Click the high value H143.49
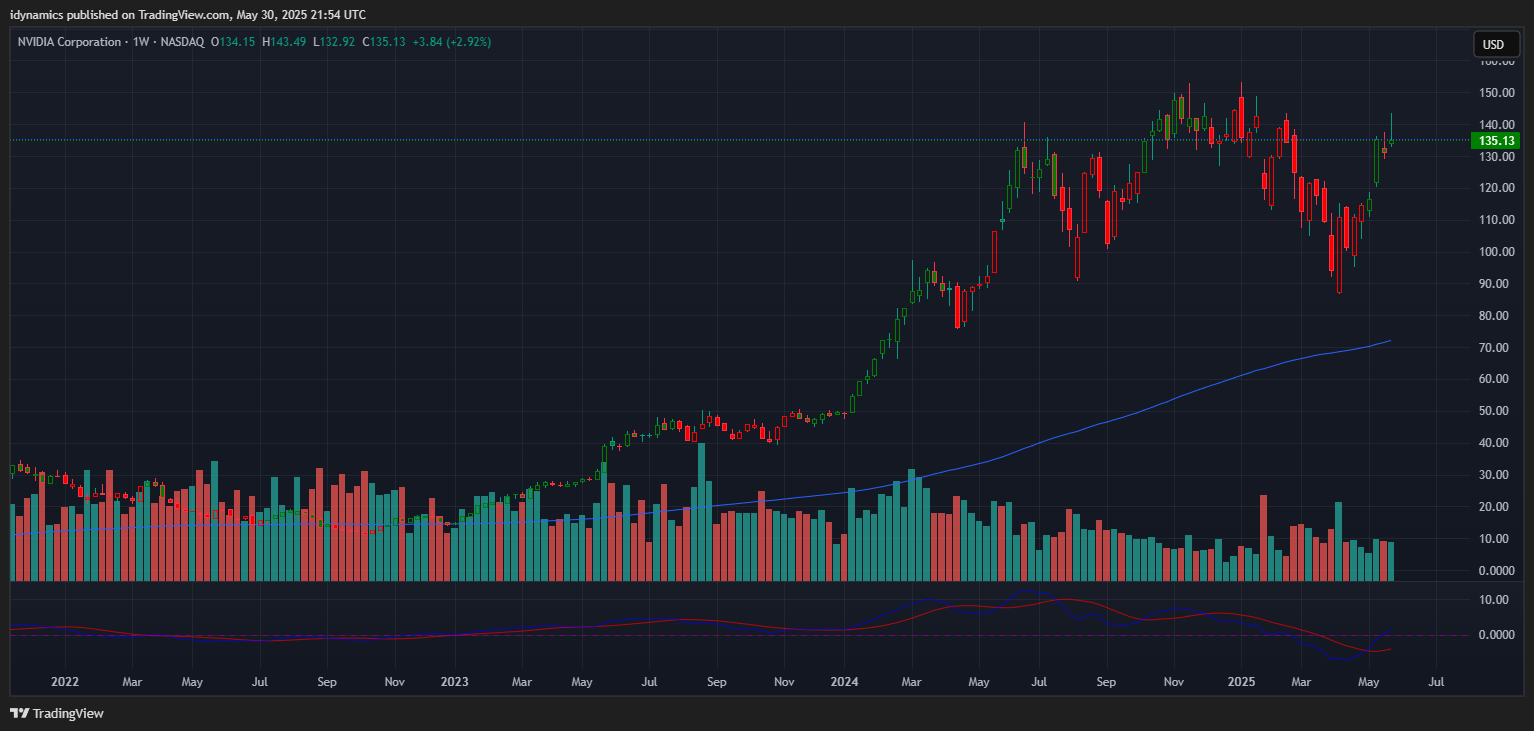Screen dimensions: 1534x731 [x=285, y=42]
